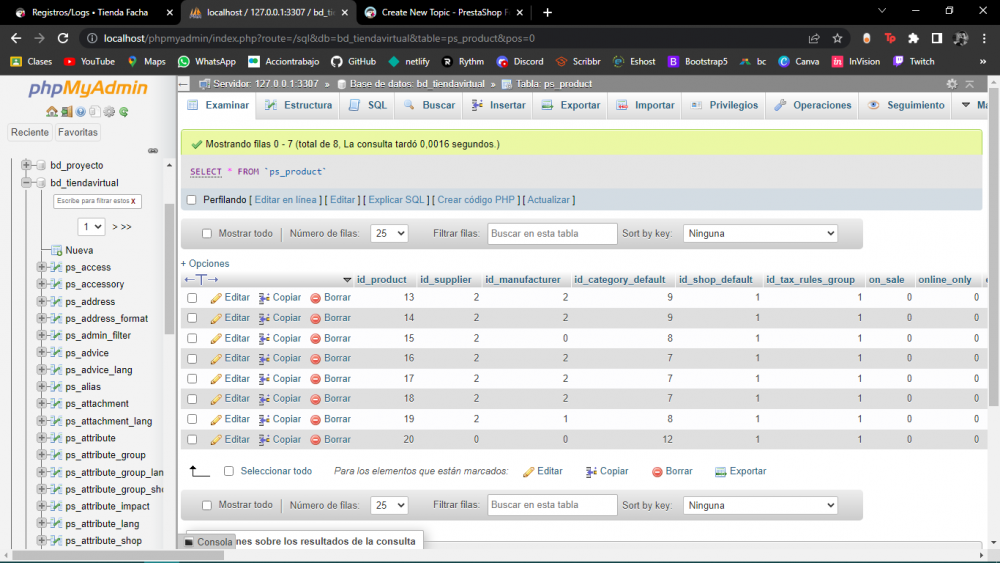Open the Operaciones tab
The height and width of the screenshot is (563, 1000).
813,105
